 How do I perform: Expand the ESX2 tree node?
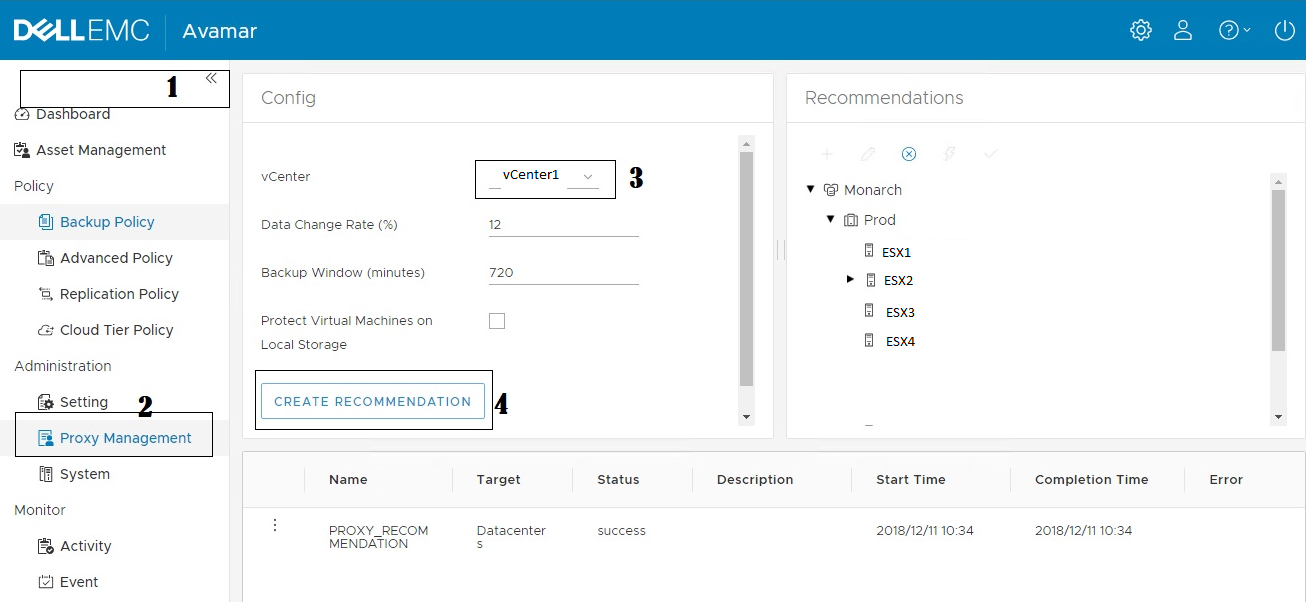click(851, 280)
